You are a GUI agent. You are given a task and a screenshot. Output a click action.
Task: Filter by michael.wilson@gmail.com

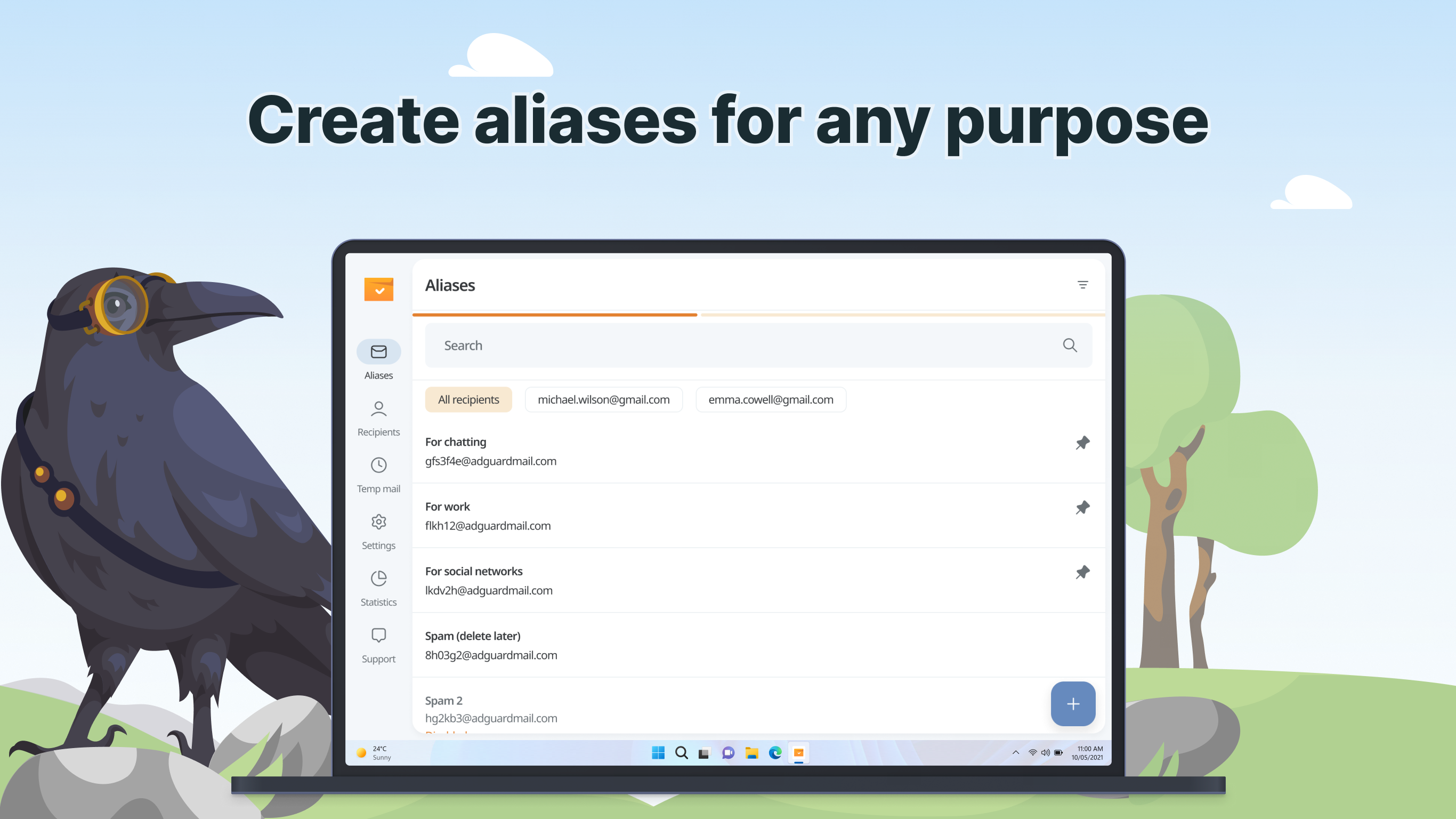pos(603,399)
